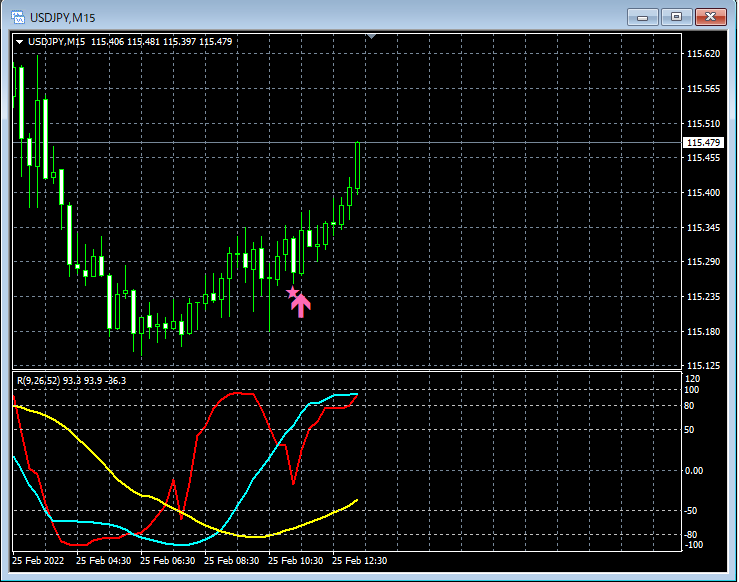Click the chart shift triangle marker at top
The image size is (739, 582).
point(371,36)
